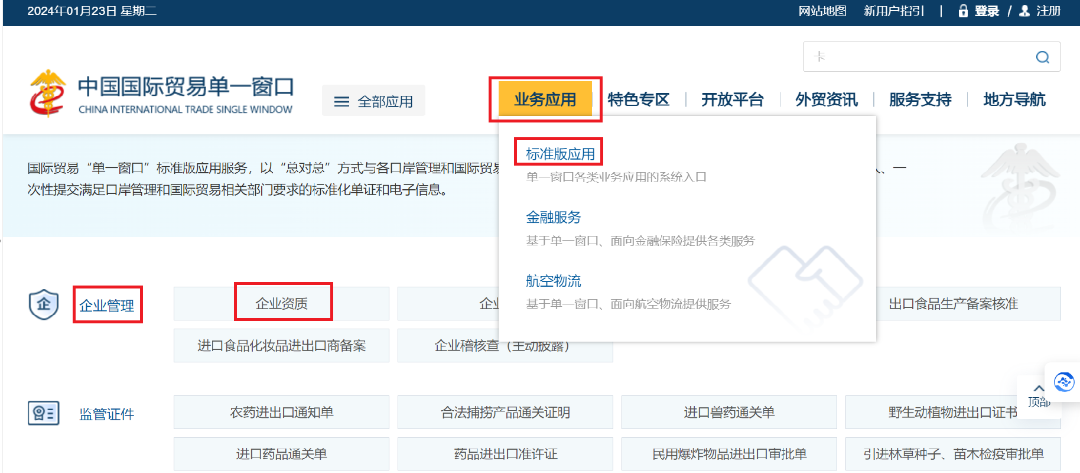Open 农药进出口通知单
Viewport: 1080px width, 473px height.
(x=282, y=412)
